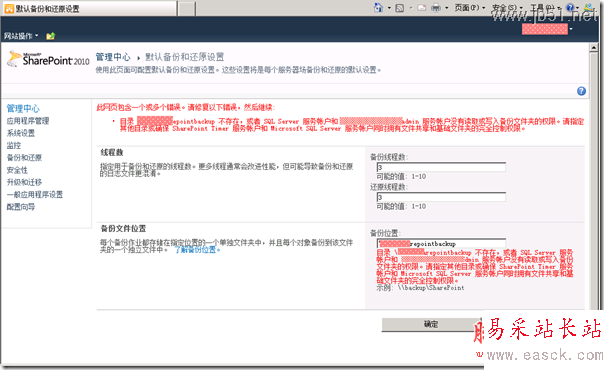
Task: Open the Home button dropdown arrow
Action: point(389,8)
